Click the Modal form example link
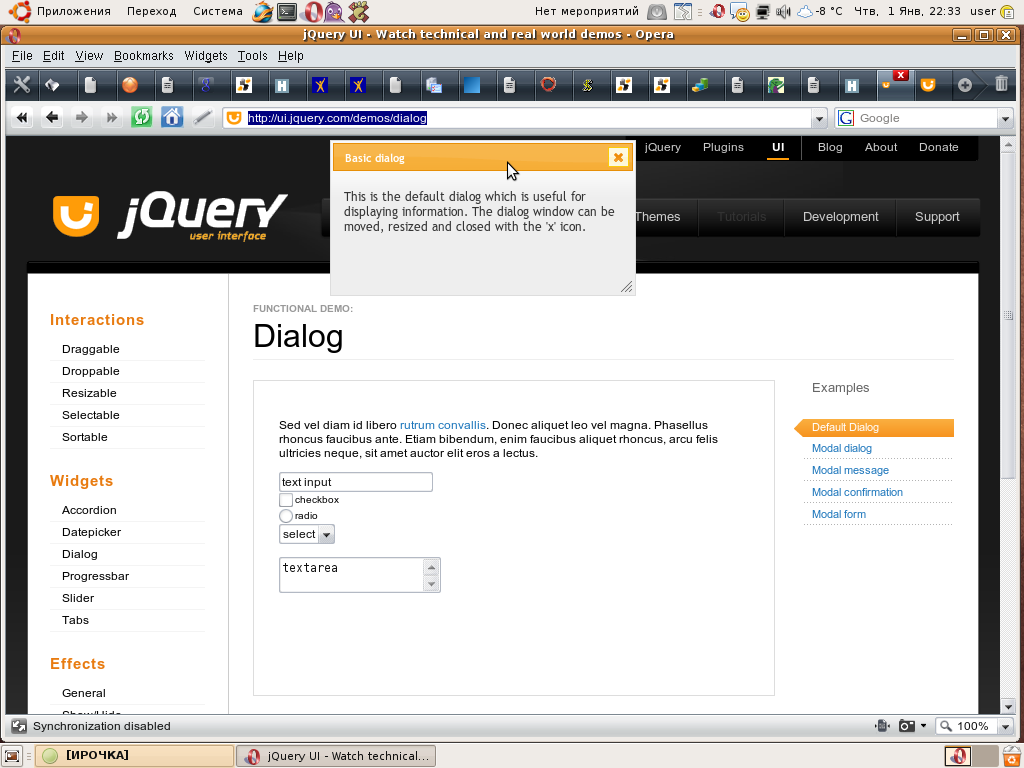The width and height of the screenshot is (1024, 768). coord(838,514)
